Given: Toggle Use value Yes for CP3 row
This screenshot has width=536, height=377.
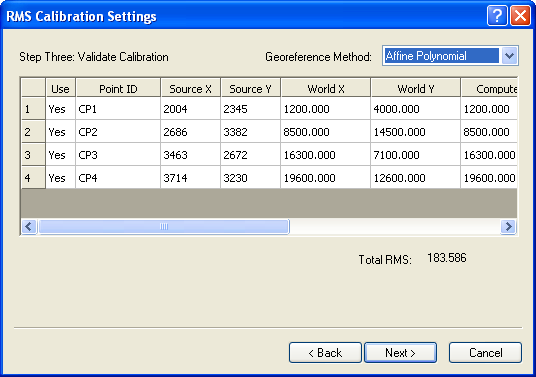Looking at the screenshot, I should click(61, 154).
